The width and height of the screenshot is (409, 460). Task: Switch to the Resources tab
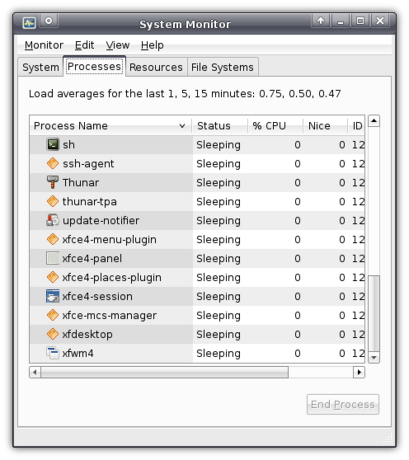point(156,67)
